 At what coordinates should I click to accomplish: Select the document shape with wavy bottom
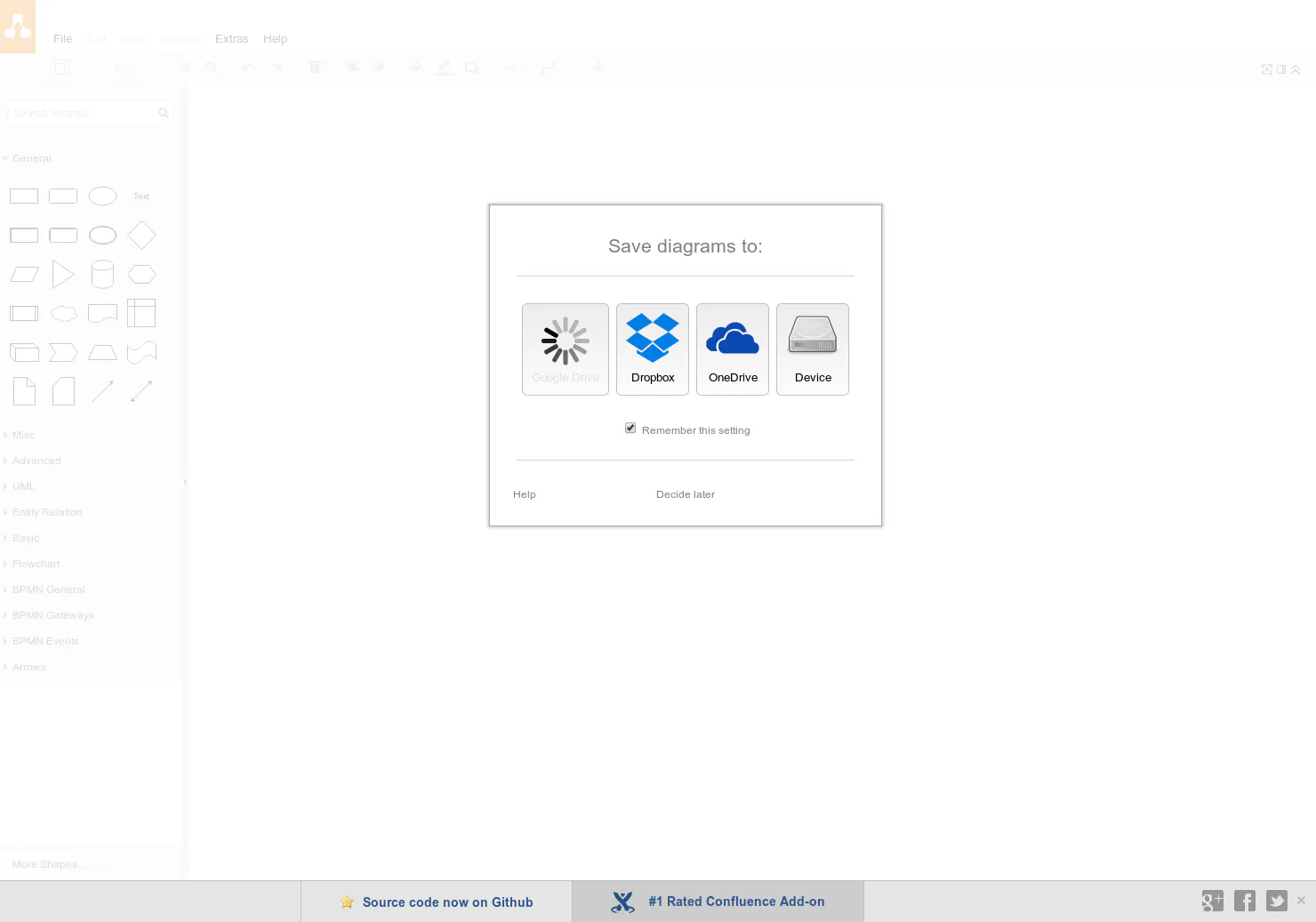click(102, 314)
